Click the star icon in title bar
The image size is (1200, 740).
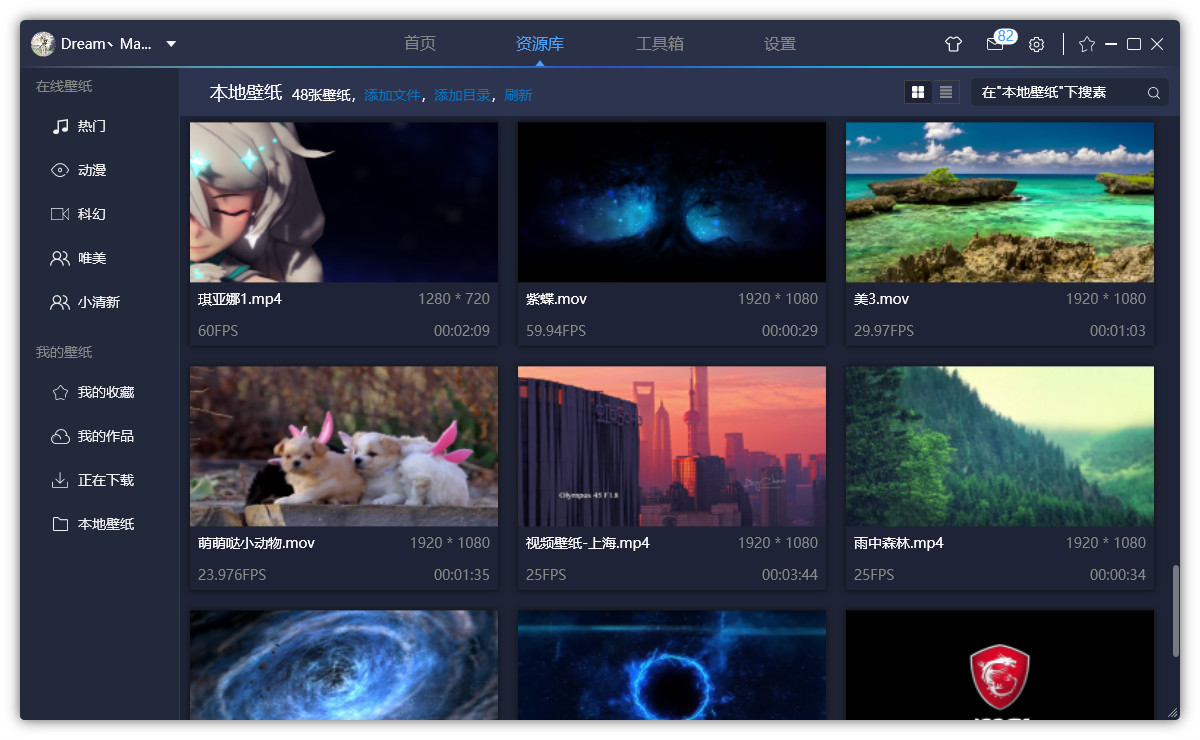coord(1087,44)
